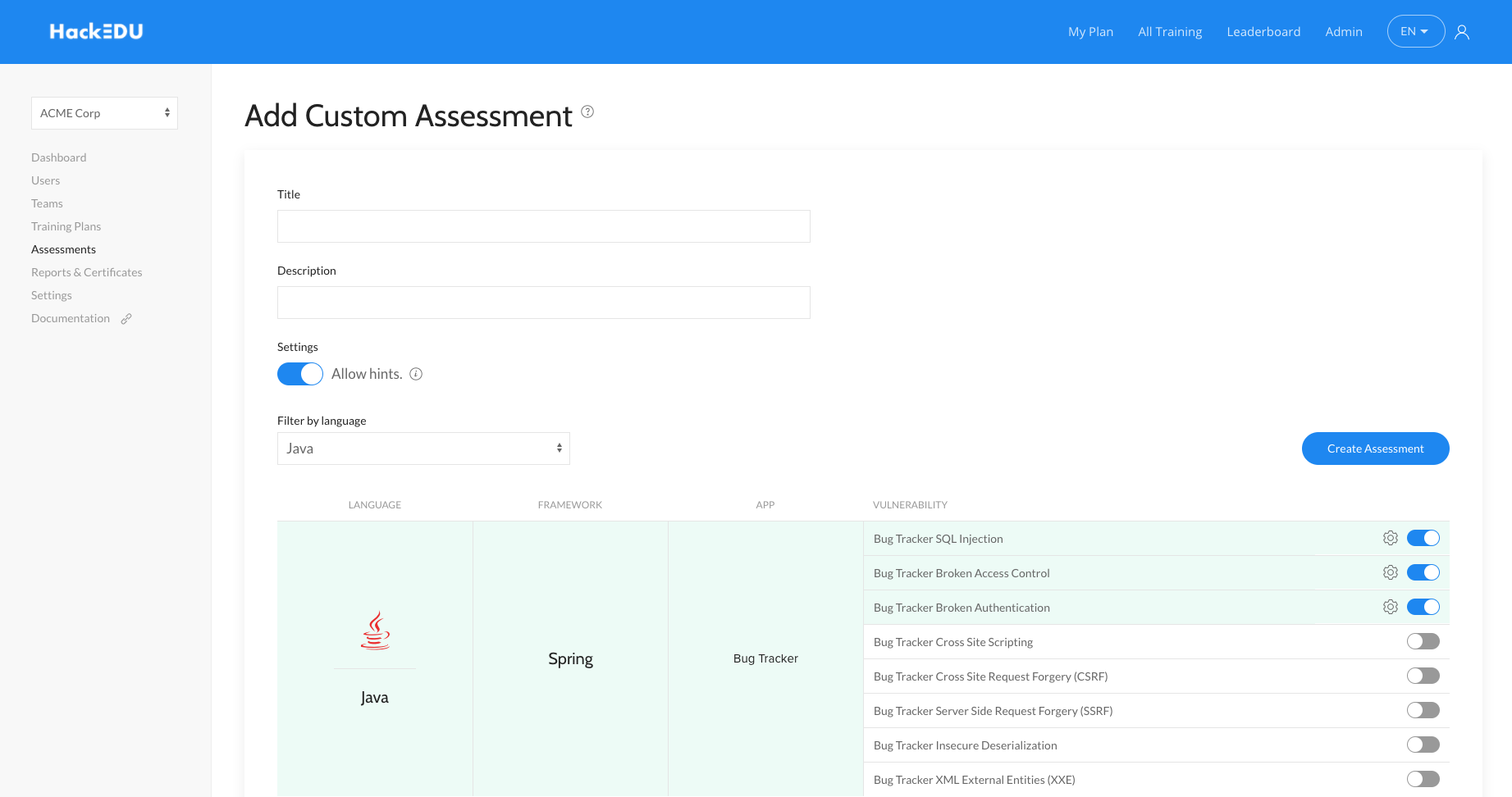Open Settings in sidebar
Viewport: 1512px width, 797px height.
(52, 295)
